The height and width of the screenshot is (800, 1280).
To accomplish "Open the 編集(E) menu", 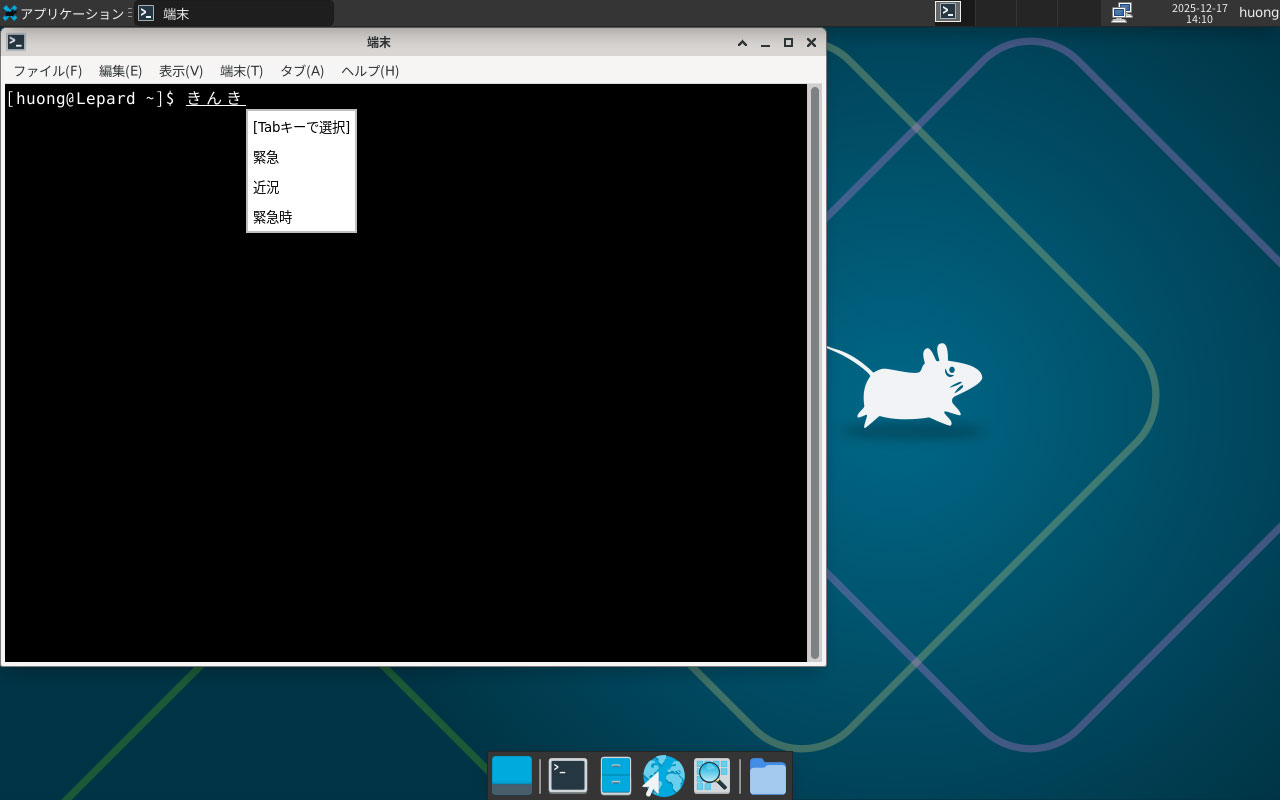I will click(120, 71).
